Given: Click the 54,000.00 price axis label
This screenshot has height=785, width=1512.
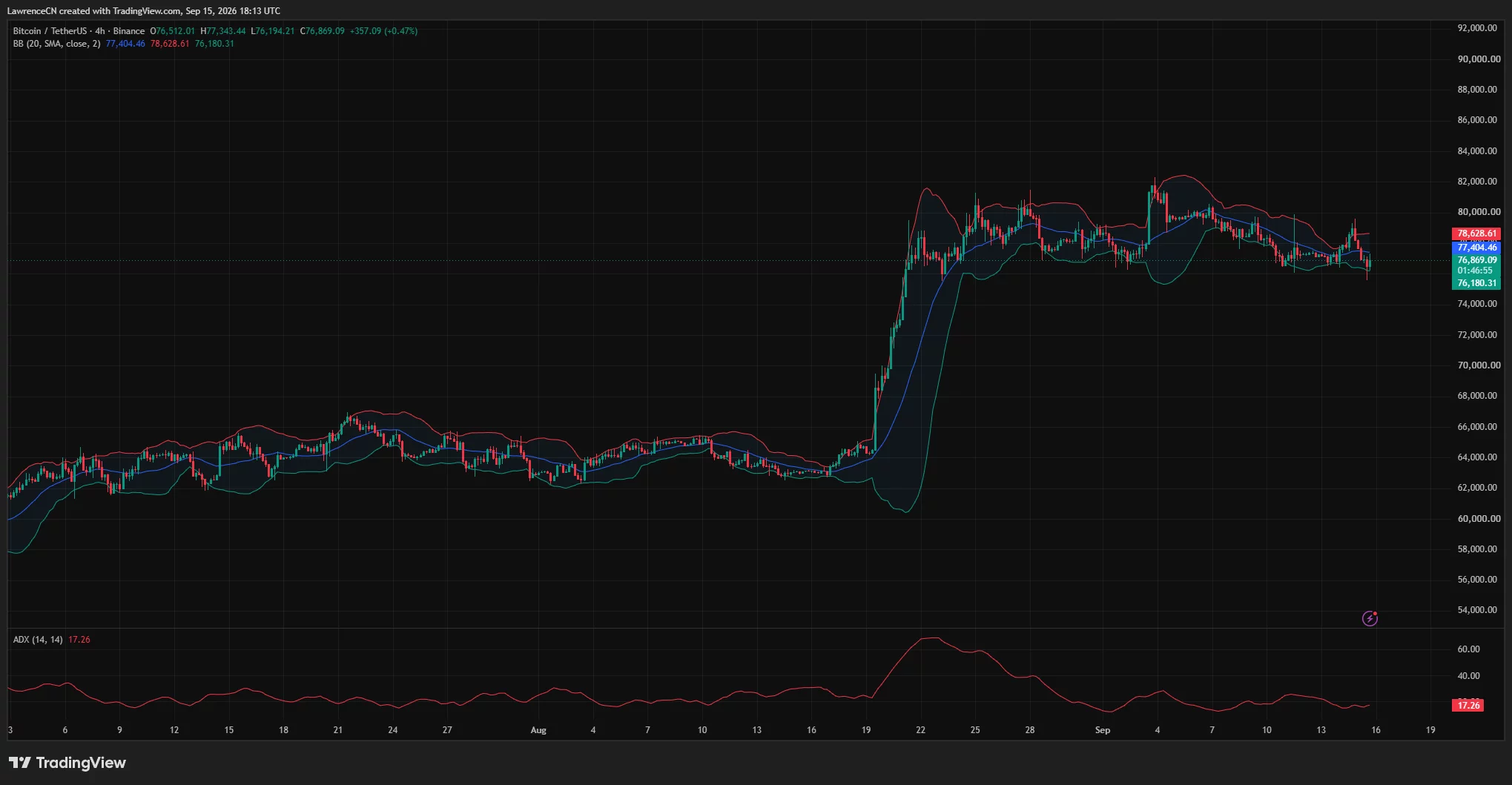Looking at the screenshot, I should point(1477,610).
